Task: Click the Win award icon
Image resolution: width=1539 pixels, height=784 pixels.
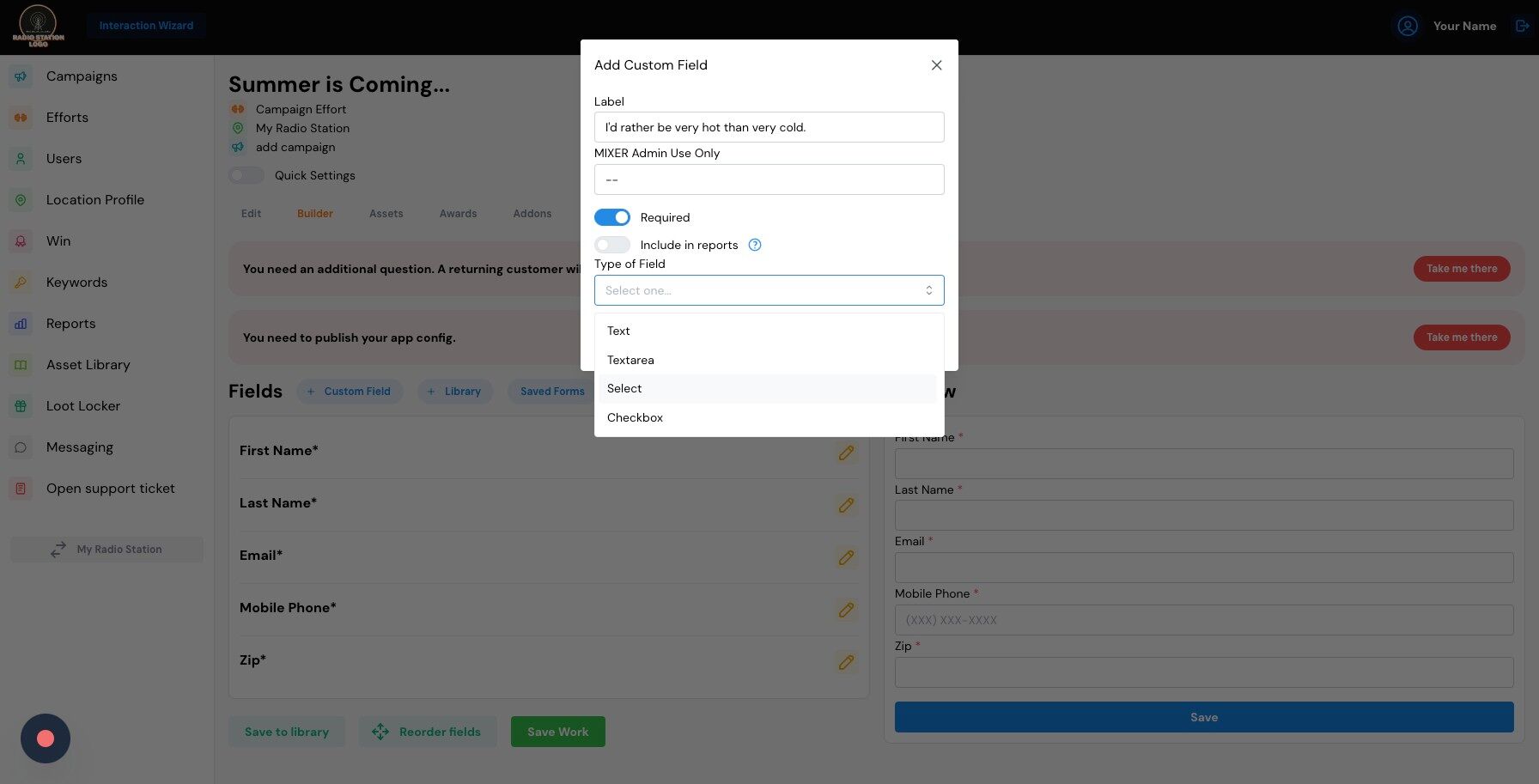Action: tap(21, 241)
